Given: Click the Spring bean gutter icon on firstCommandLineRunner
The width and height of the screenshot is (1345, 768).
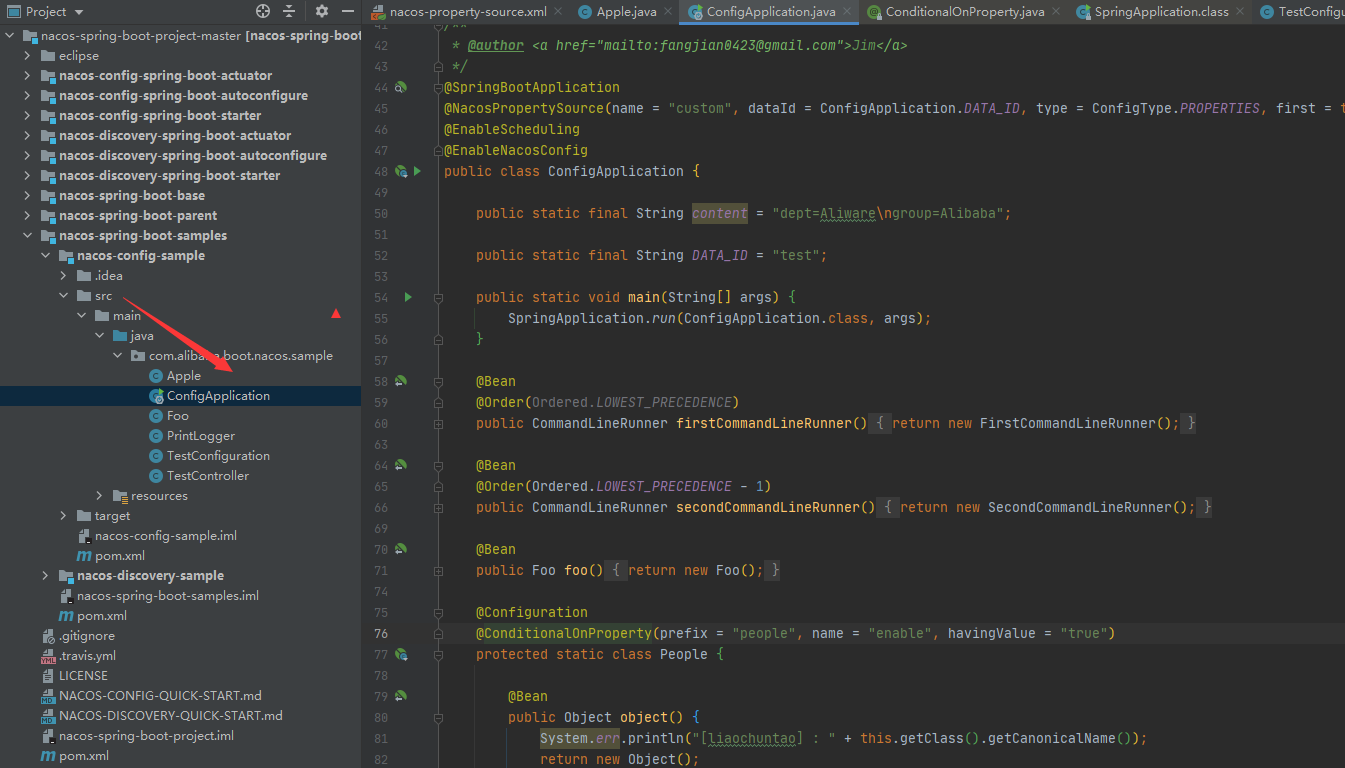Looking at the screenshot, I should [399, 380].
